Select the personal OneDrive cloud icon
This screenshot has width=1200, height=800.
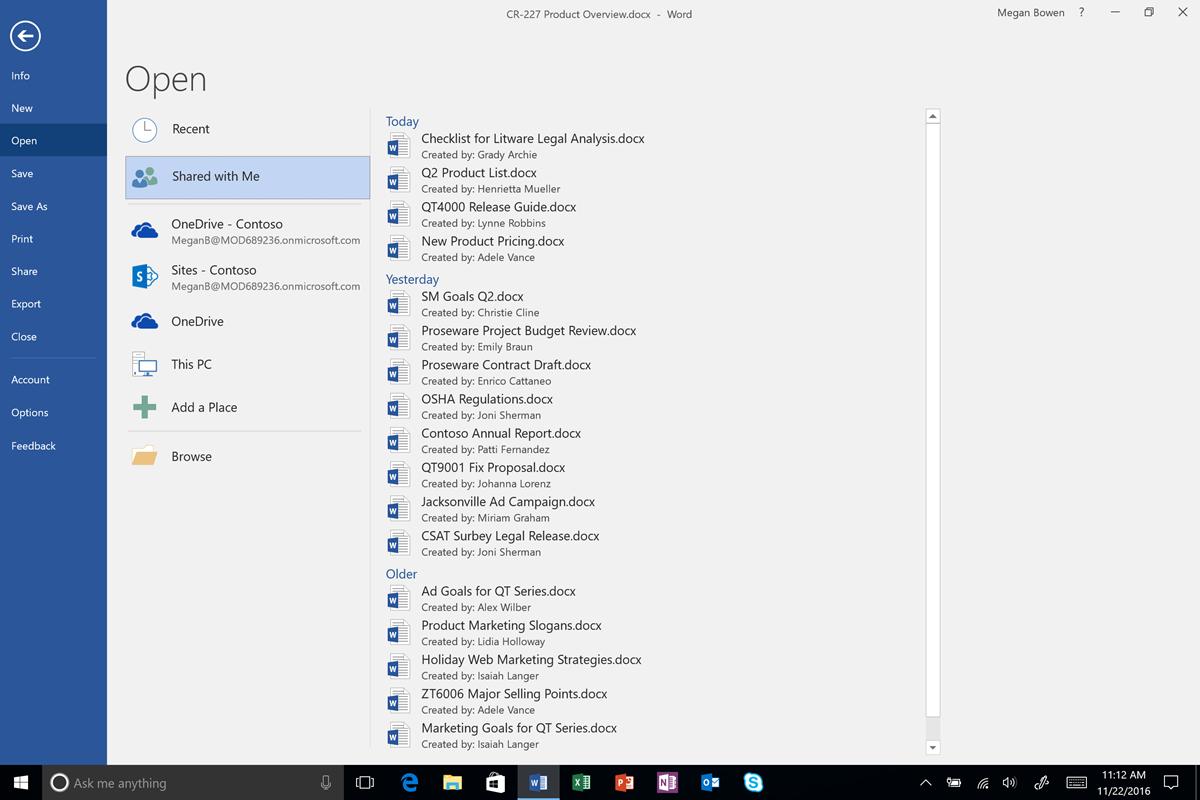click(x=145, y=321)
